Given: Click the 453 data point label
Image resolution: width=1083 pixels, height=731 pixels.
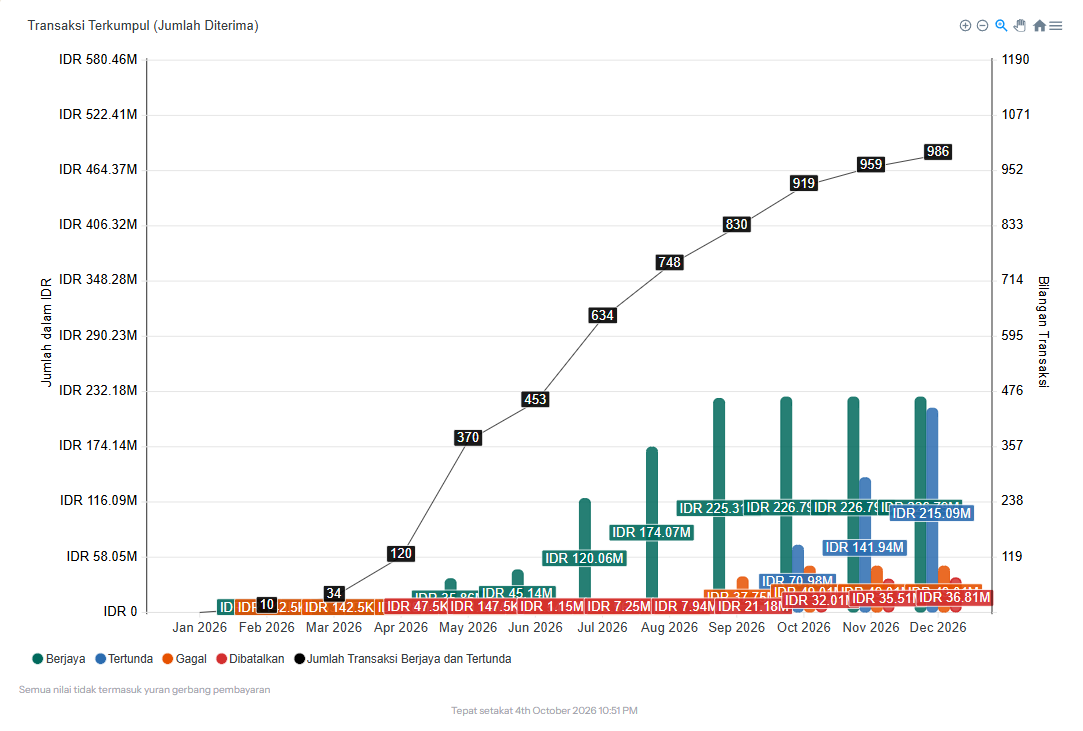Looking at the screenshot, I should coord(535,399).
